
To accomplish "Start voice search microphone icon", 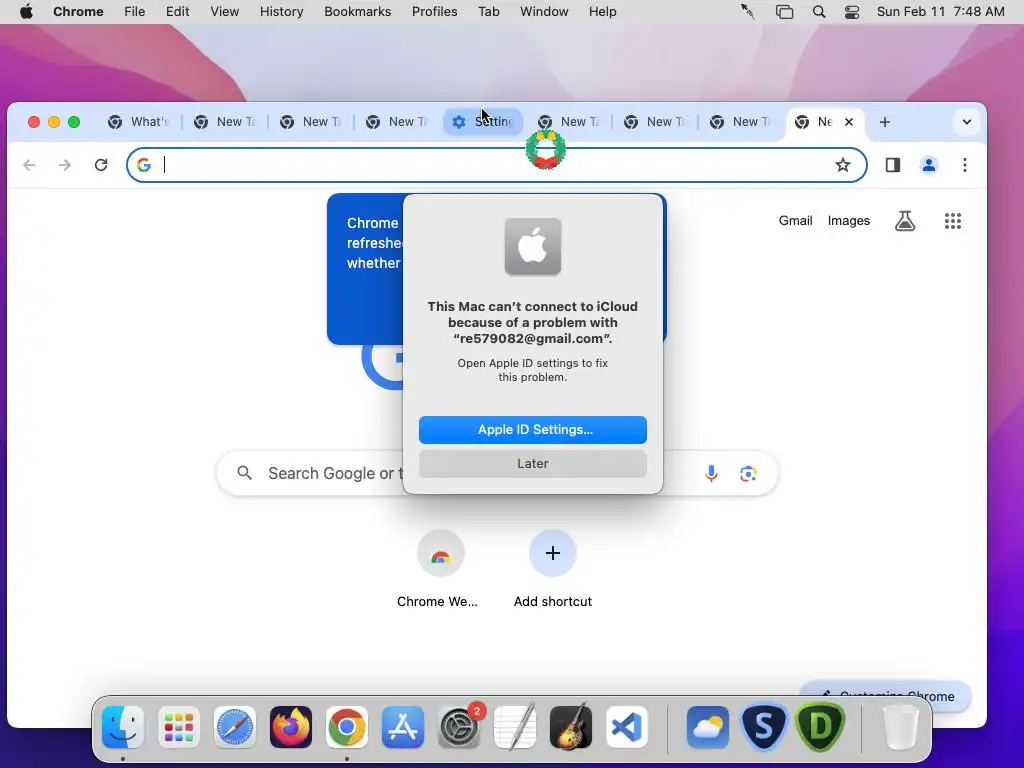I will 711,473.
